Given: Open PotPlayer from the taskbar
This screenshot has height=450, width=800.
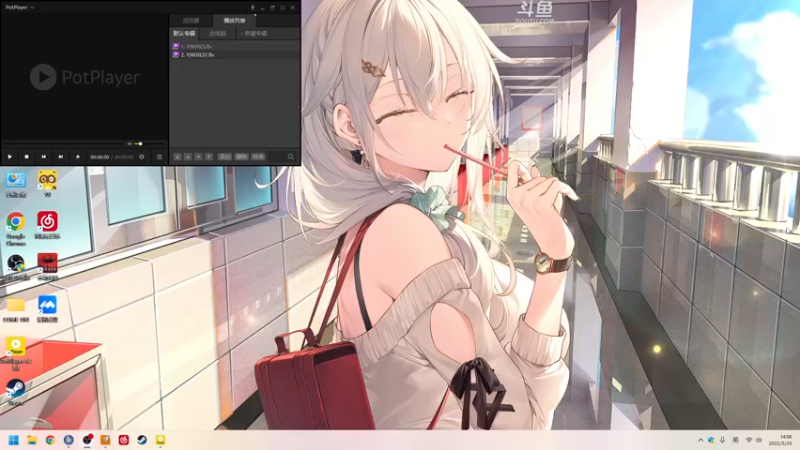Looking at the screenshot, I should pos(160,440).
